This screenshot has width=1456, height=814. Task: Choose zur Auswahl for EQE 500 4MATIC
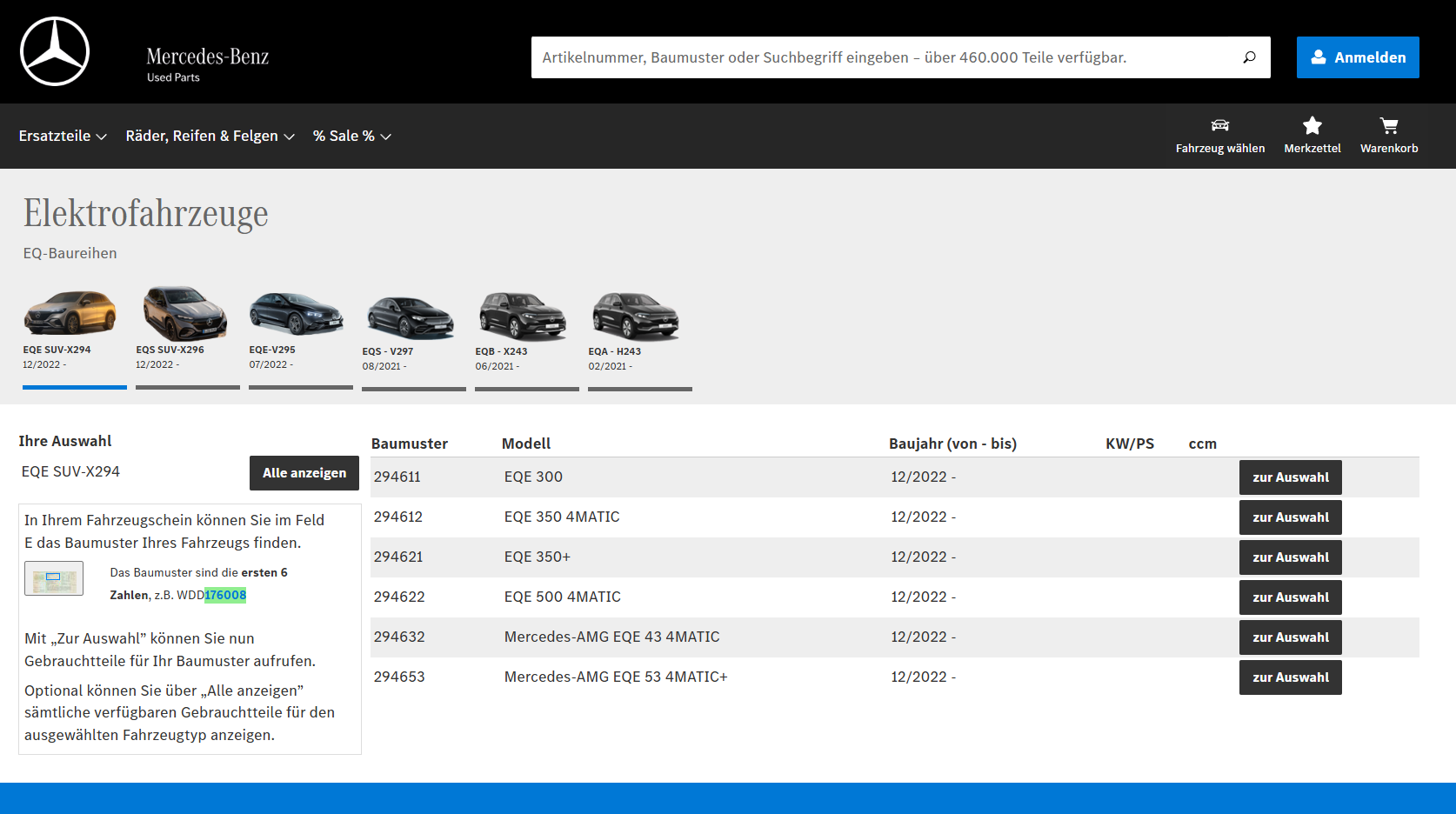point(1290,597)
